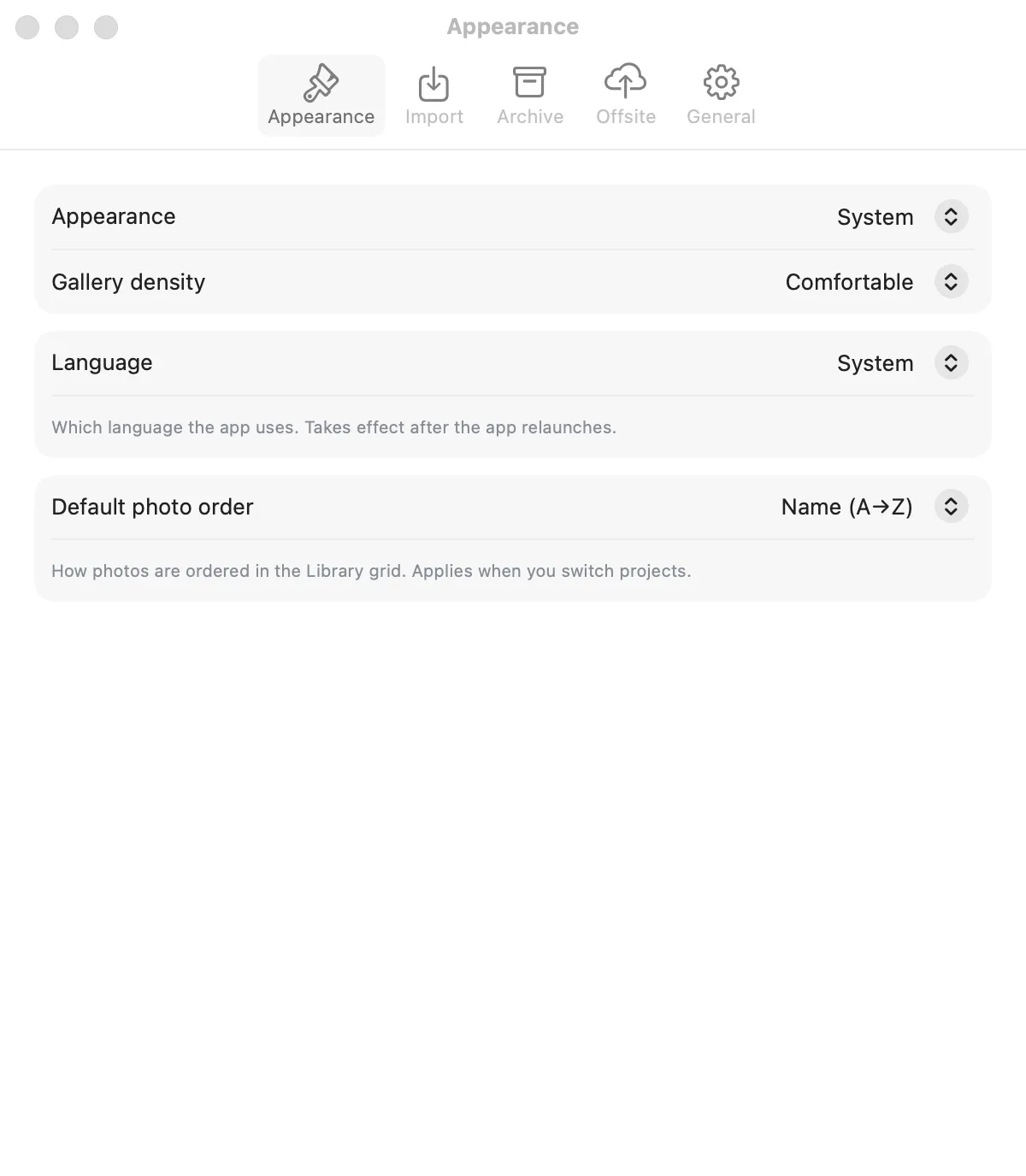Minimize the Appearance settings window
Screen dimensions: 1026x1176
click(67, 27)
